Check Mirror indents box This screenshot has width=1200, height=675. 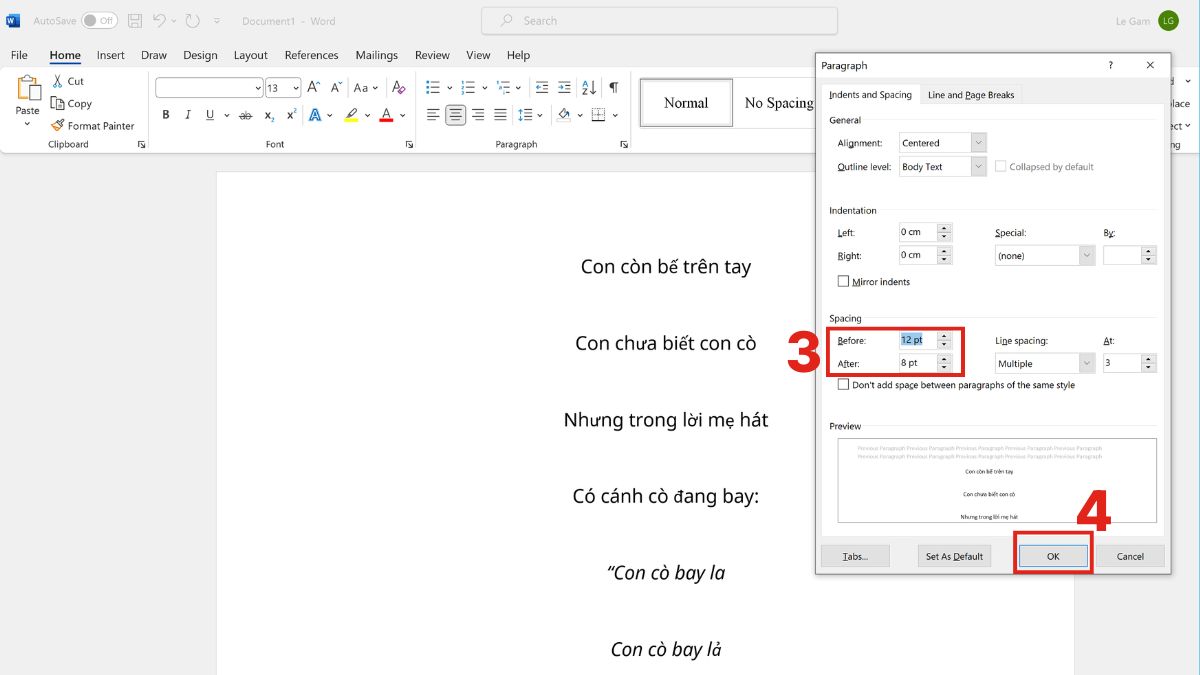[843, 282]
